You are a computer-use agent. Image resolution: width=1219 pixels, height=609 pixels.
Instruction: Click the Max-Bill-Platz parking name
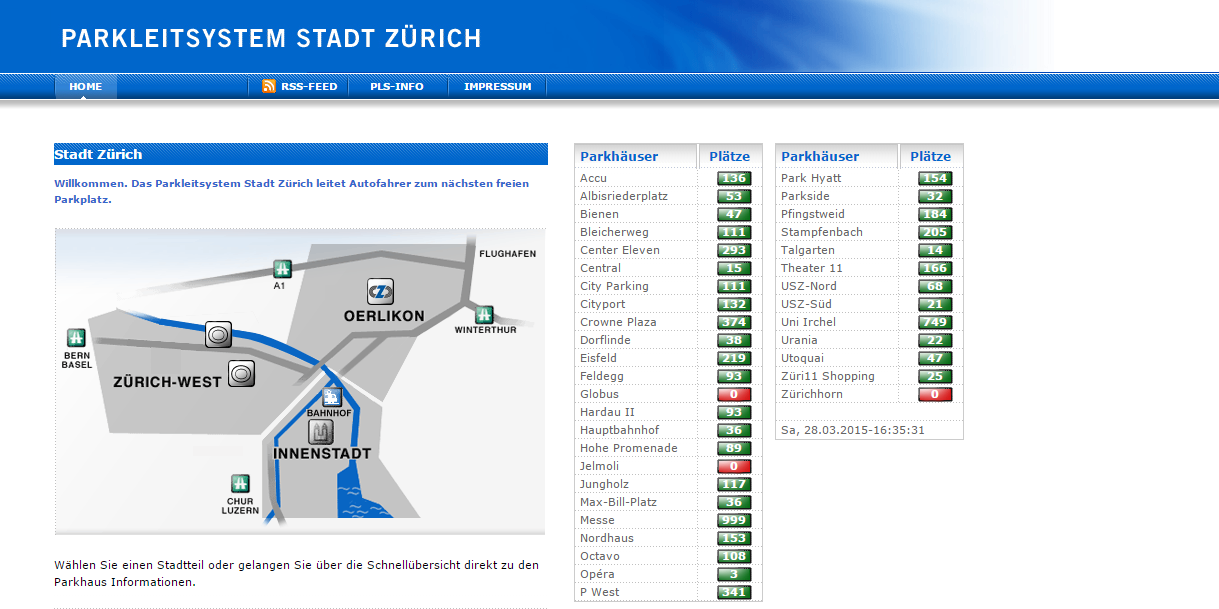coord(618,502)
